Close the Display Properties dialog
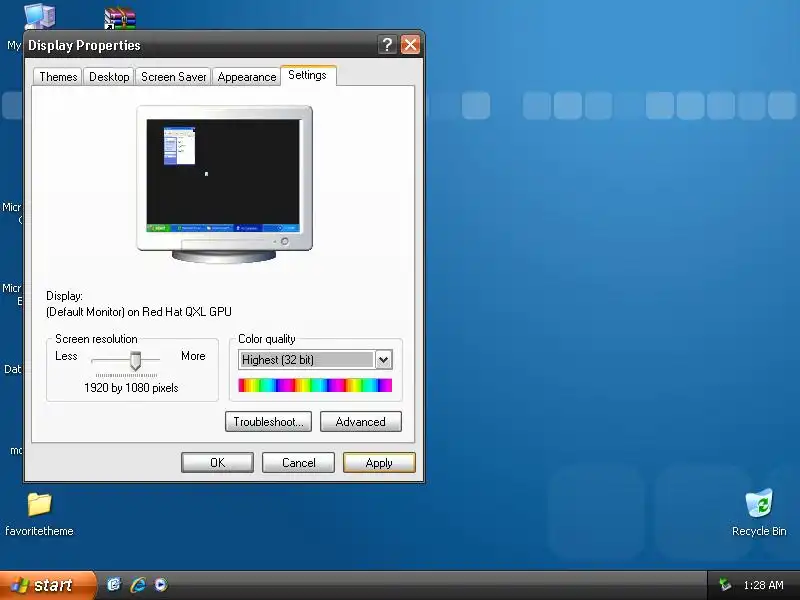Image resolution: width=800 pixels, height=600 pixels. click(x=410, y=45)
